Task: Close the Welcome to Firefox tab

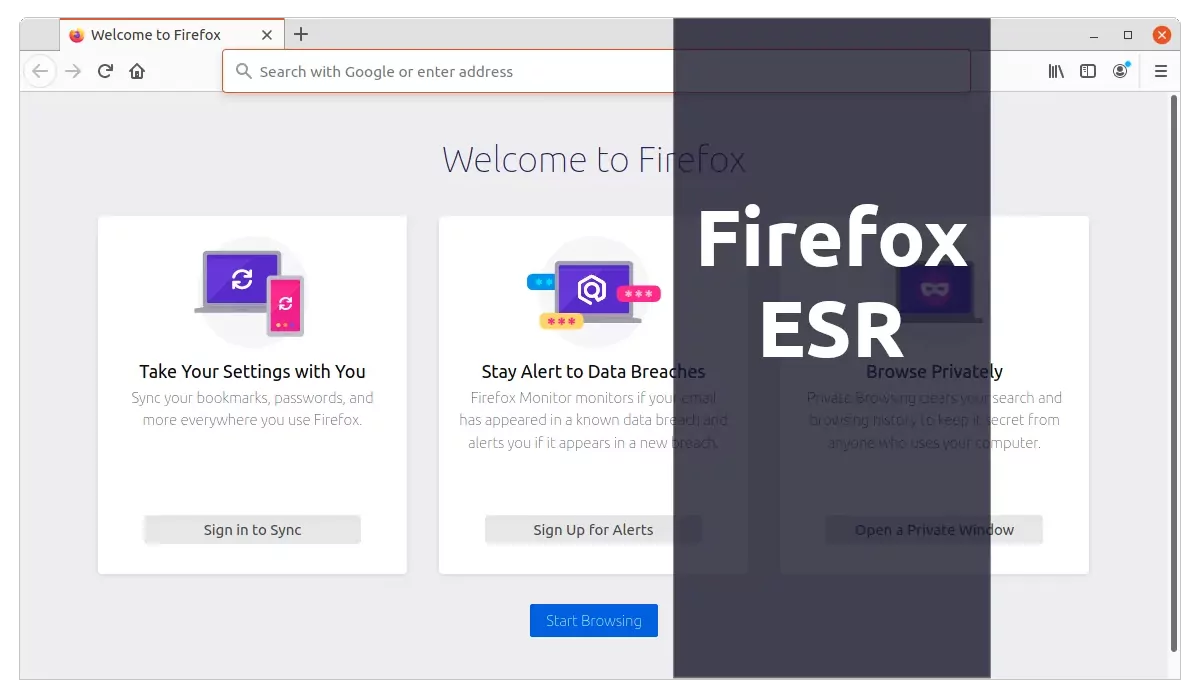Action: (266, 34)
